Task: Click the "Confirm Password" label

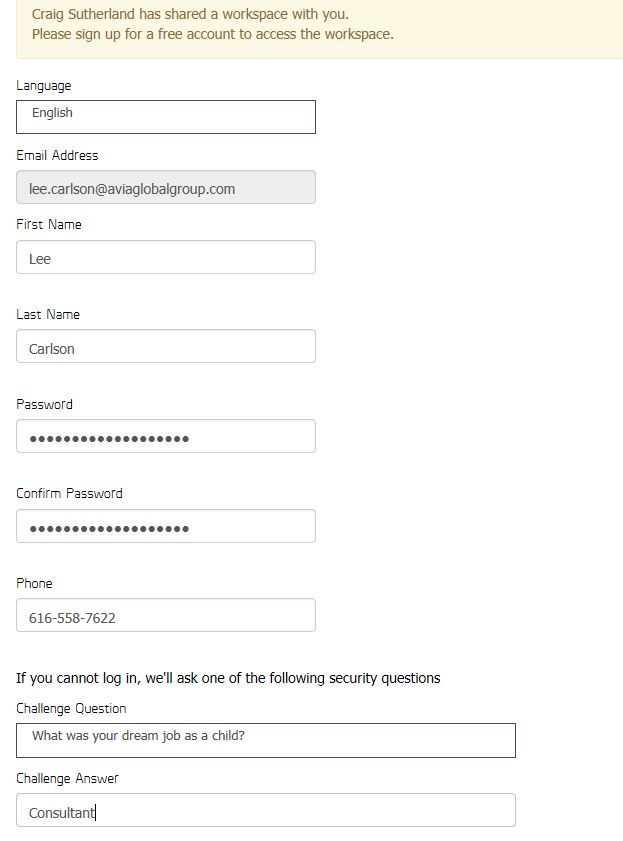Action: coord(69,493)
